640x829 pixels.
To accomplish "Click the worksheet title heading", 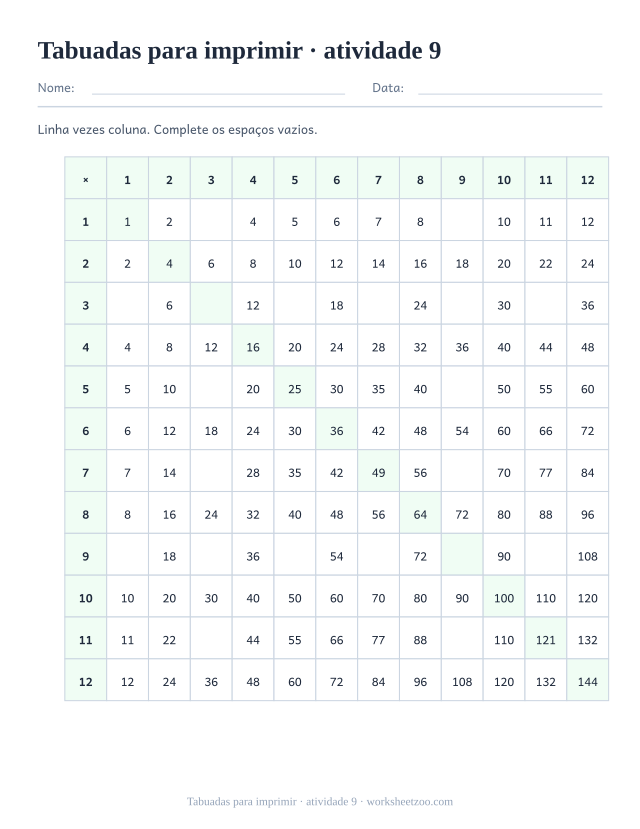I will point(239,51).
